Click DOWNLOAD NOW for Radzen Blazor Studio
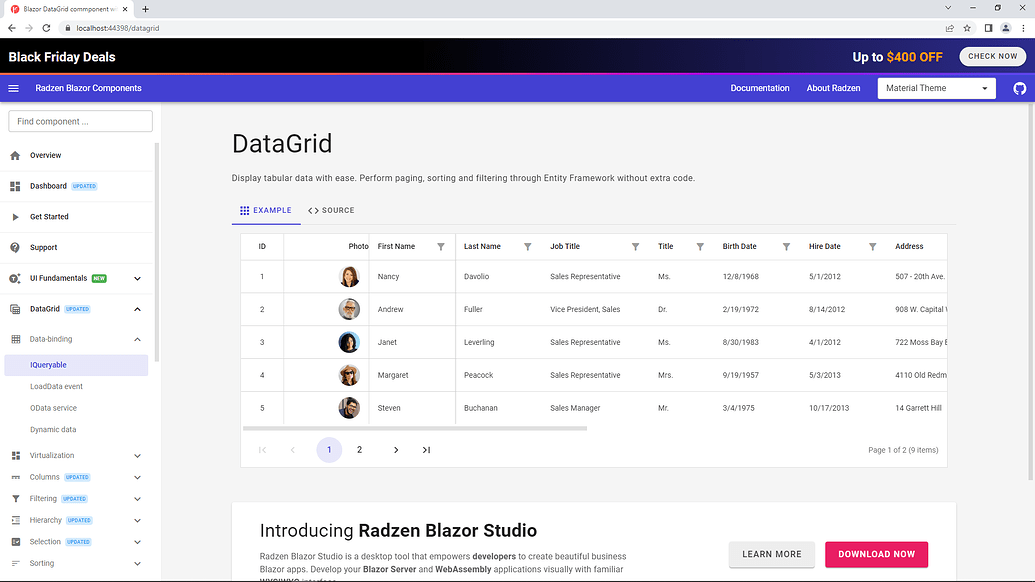 click(875, 554)
